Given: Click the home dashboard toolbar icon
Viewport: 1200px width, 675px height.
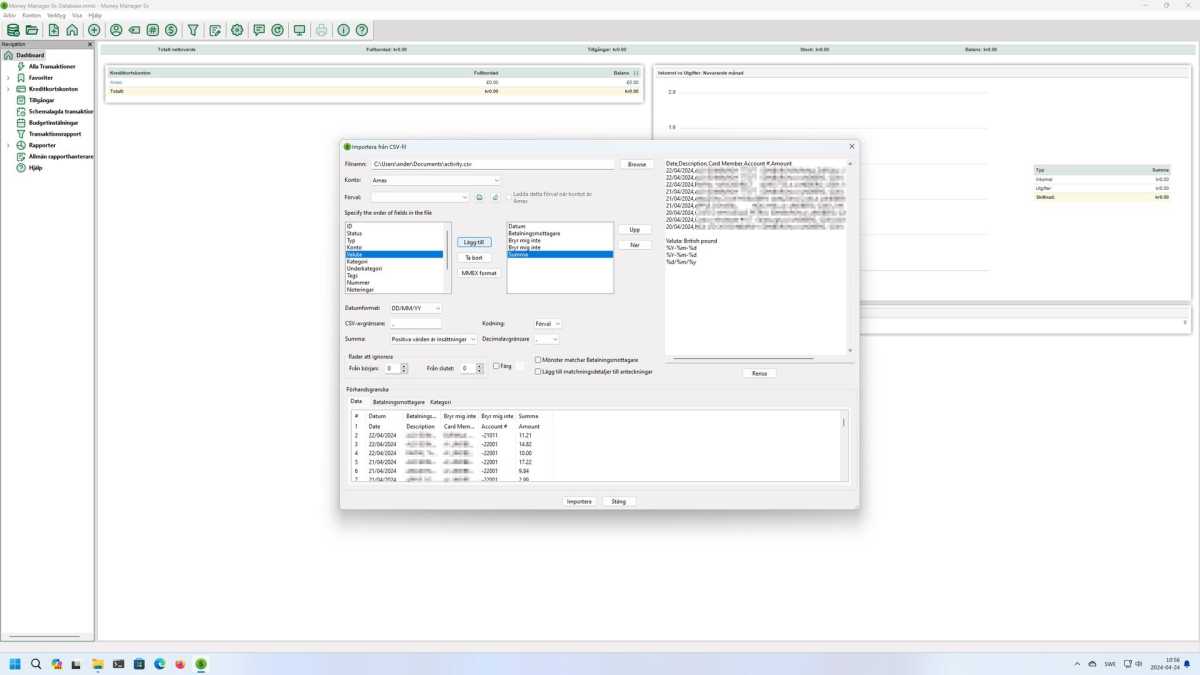Looking at the screenshot, I should click(72, 31).
